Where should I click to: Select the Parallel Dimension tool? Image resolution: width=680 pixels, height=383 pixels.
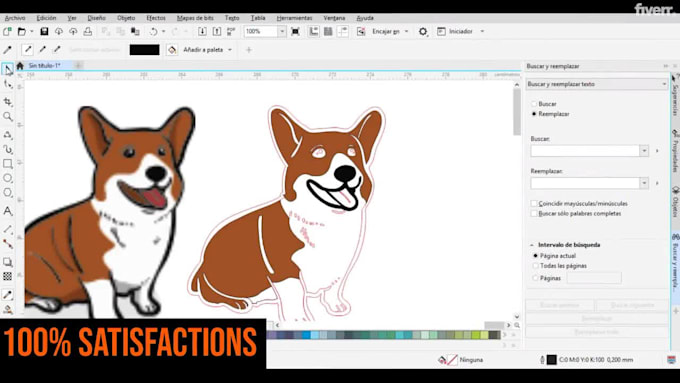[x=7, y=229]
